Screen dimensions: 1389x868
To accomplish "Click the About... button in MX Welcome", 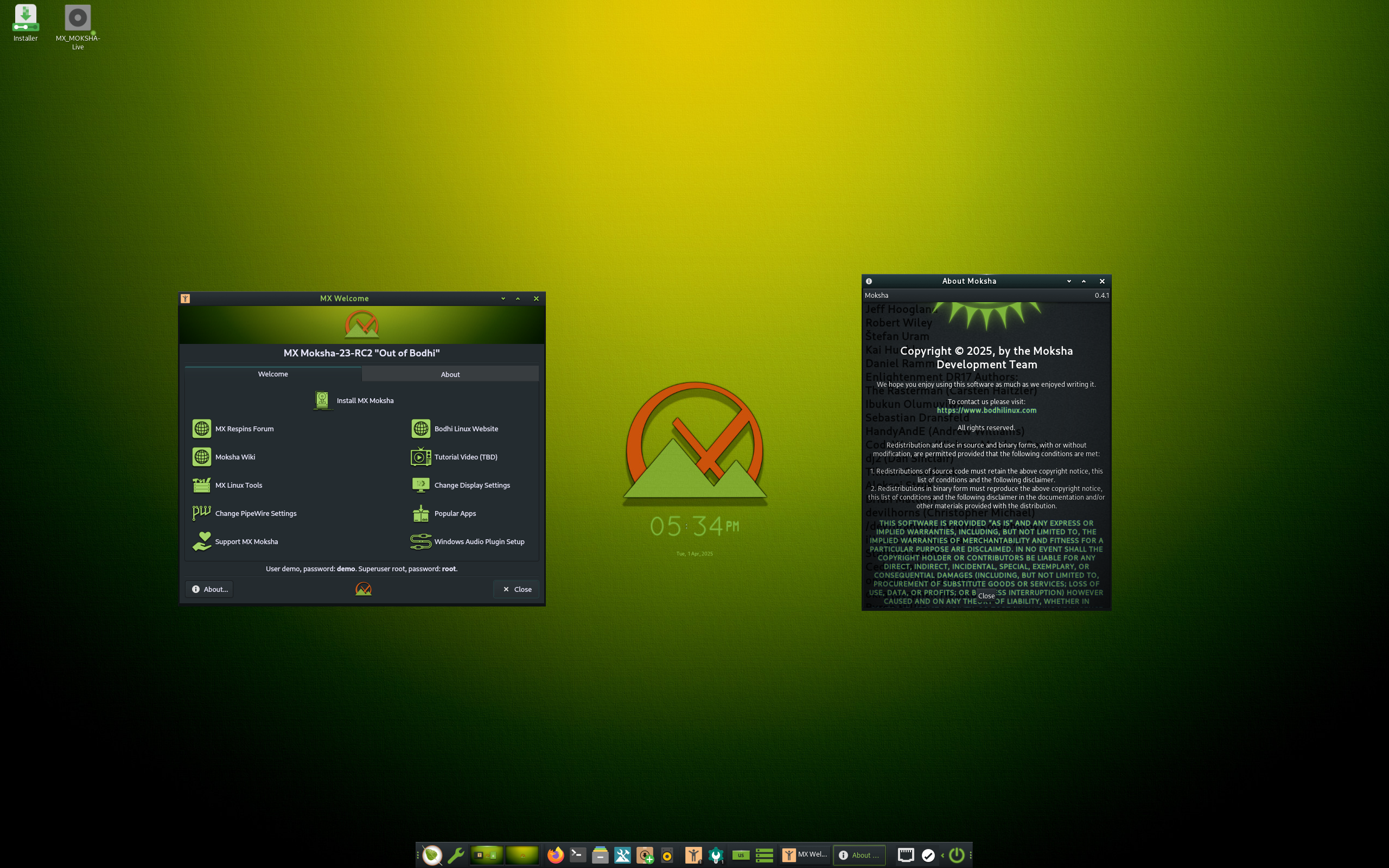I will (209, 589).
